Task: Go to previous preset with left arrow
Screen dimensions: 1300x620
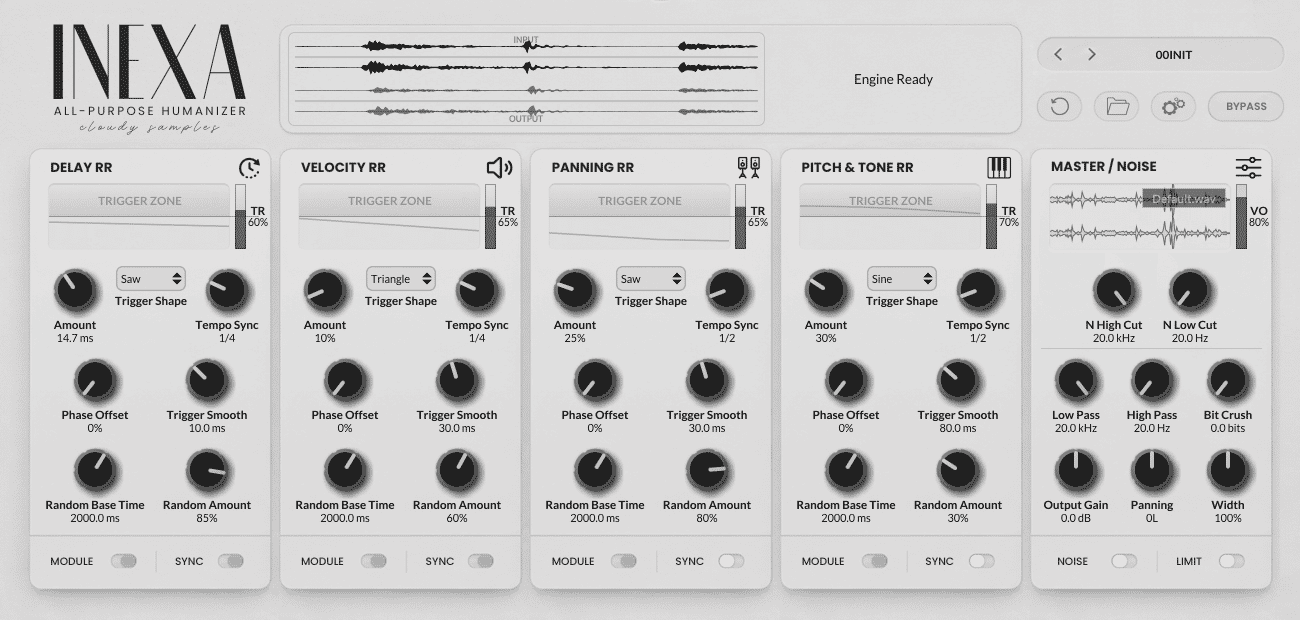Action: click(1059, 55)
